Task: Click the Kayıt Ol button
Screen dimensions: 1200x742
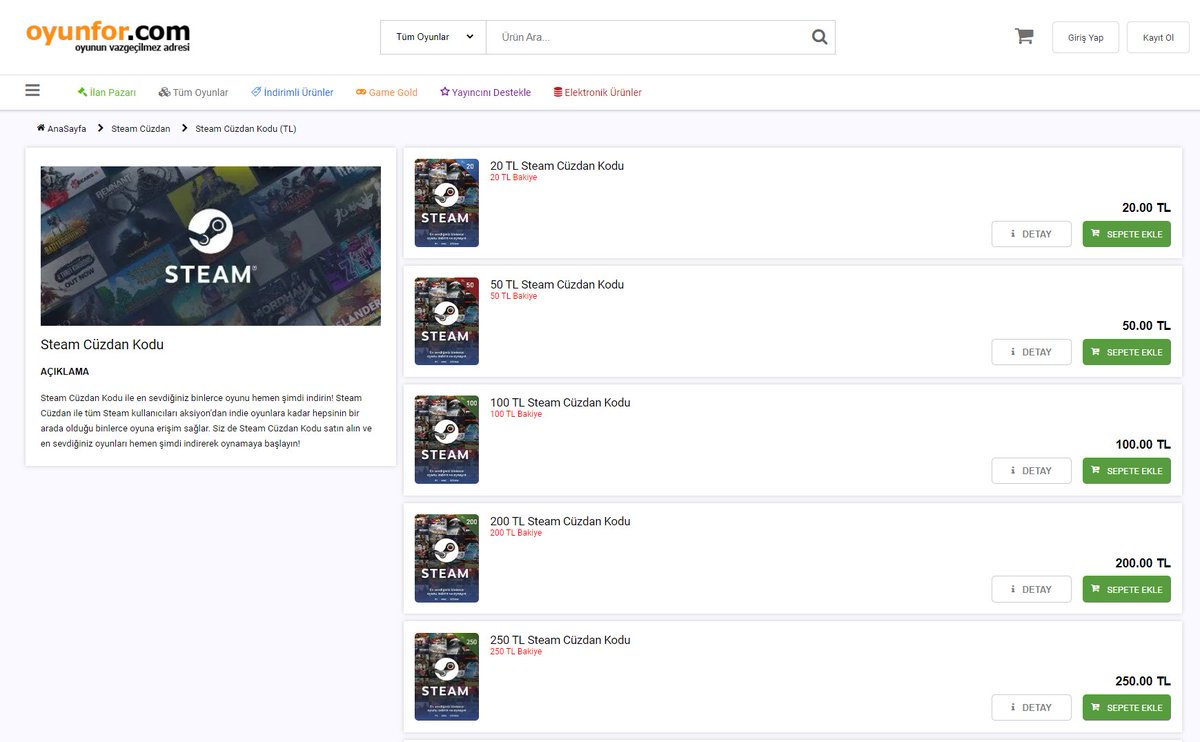Action: point(1158,37)
